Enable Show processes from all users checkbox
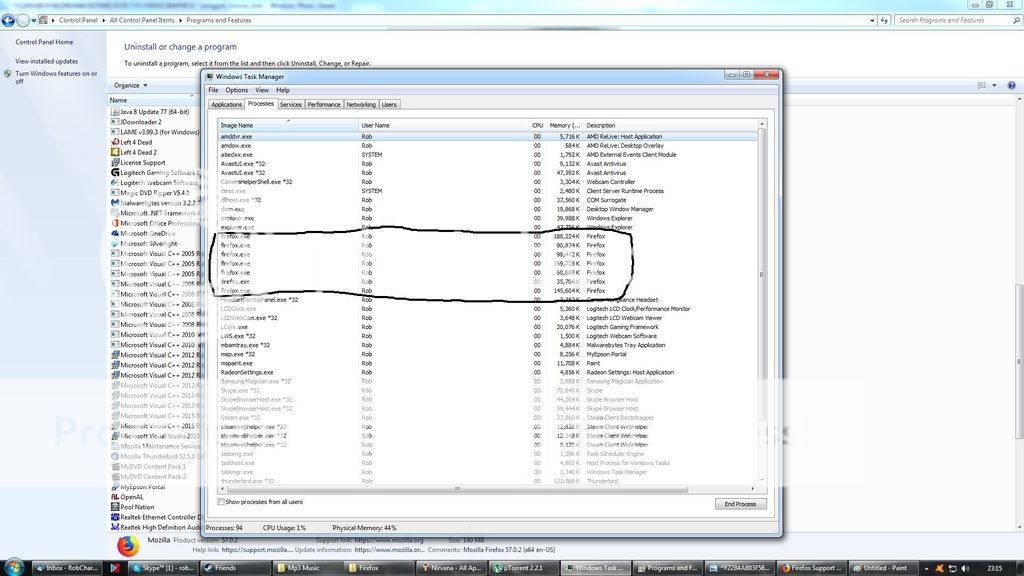Screen dimensions: 1024x576 (x=221, y=502)
